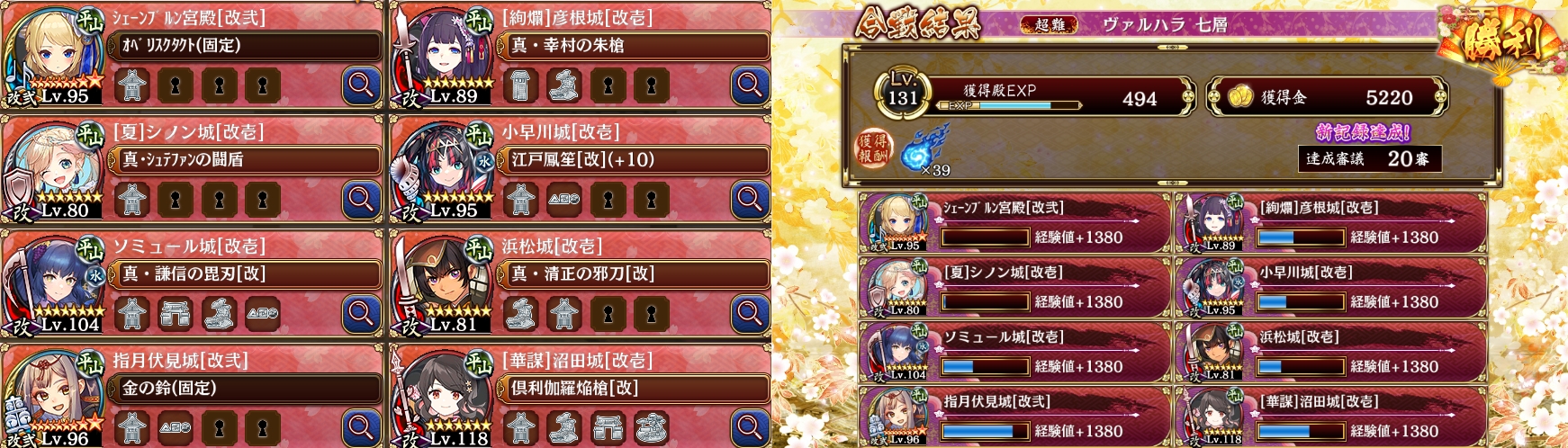Select the 獲得報酬 reward stamp icon
Image resolution: width=1568 pixels, height=448 pixels.
point(871,148)
